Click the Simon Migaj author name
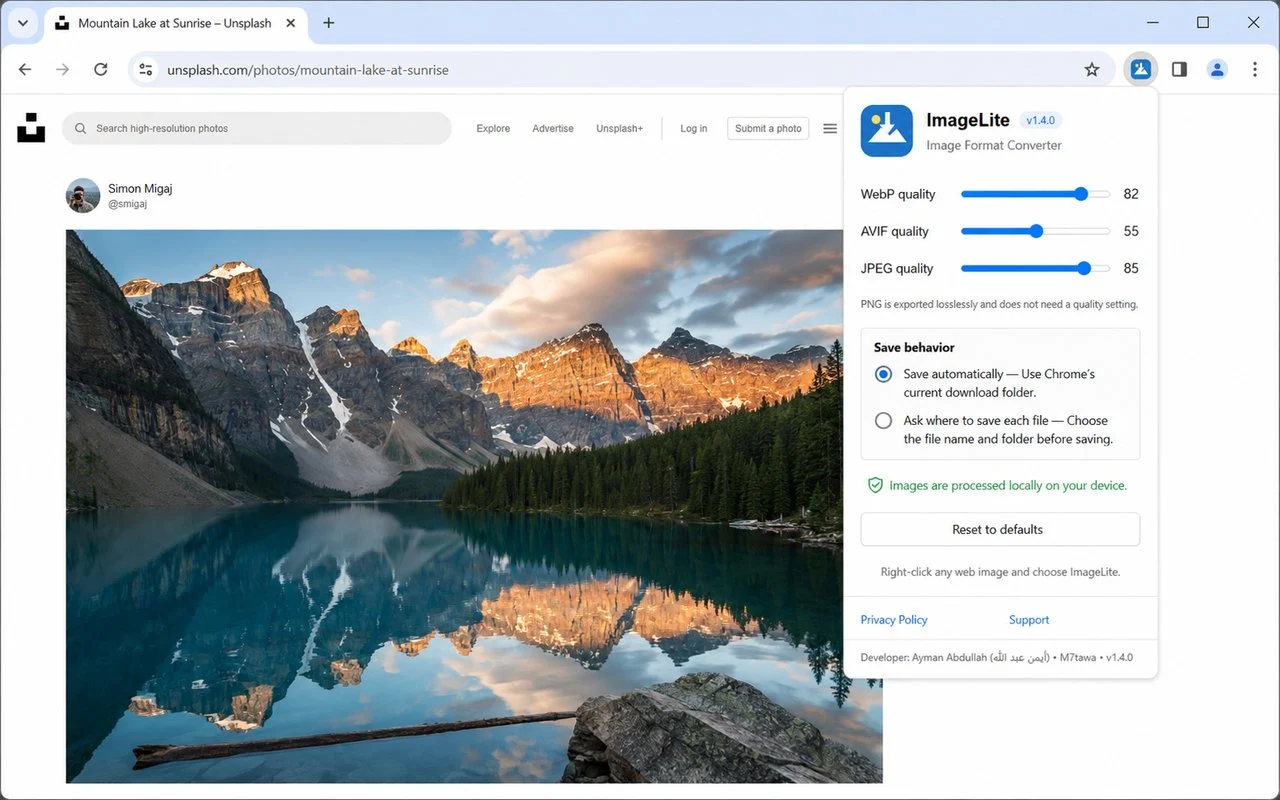 pyautogui.click(x=140, y=188)
